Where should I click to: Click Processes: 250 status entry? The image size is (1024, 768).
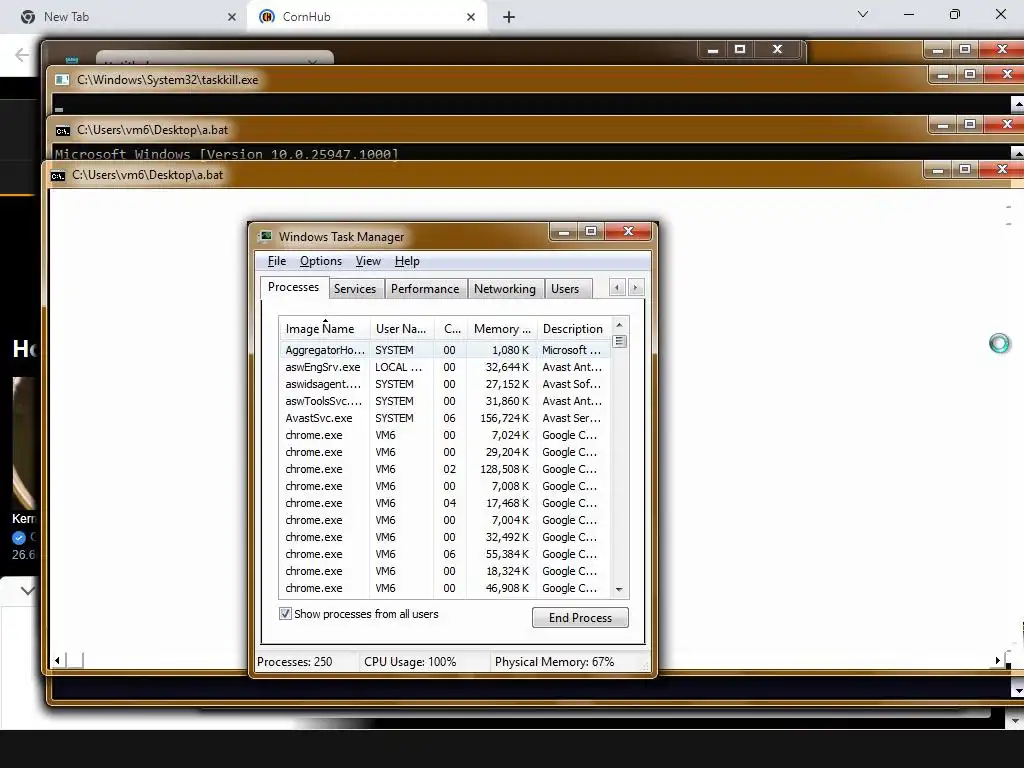click(x=295, y=662)
